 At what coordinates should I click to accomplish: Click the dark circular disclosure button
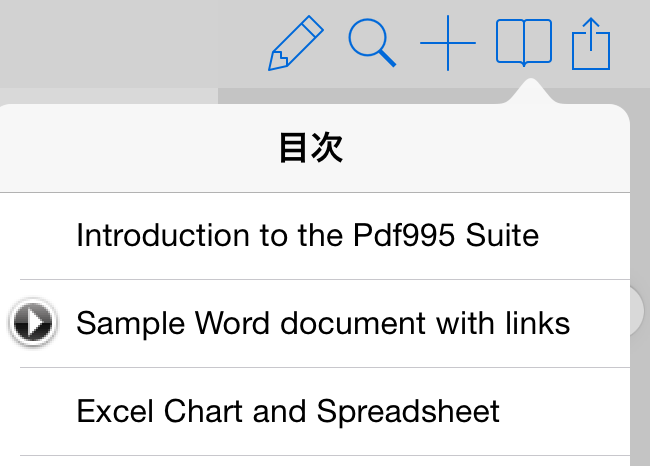pos(33,323)
